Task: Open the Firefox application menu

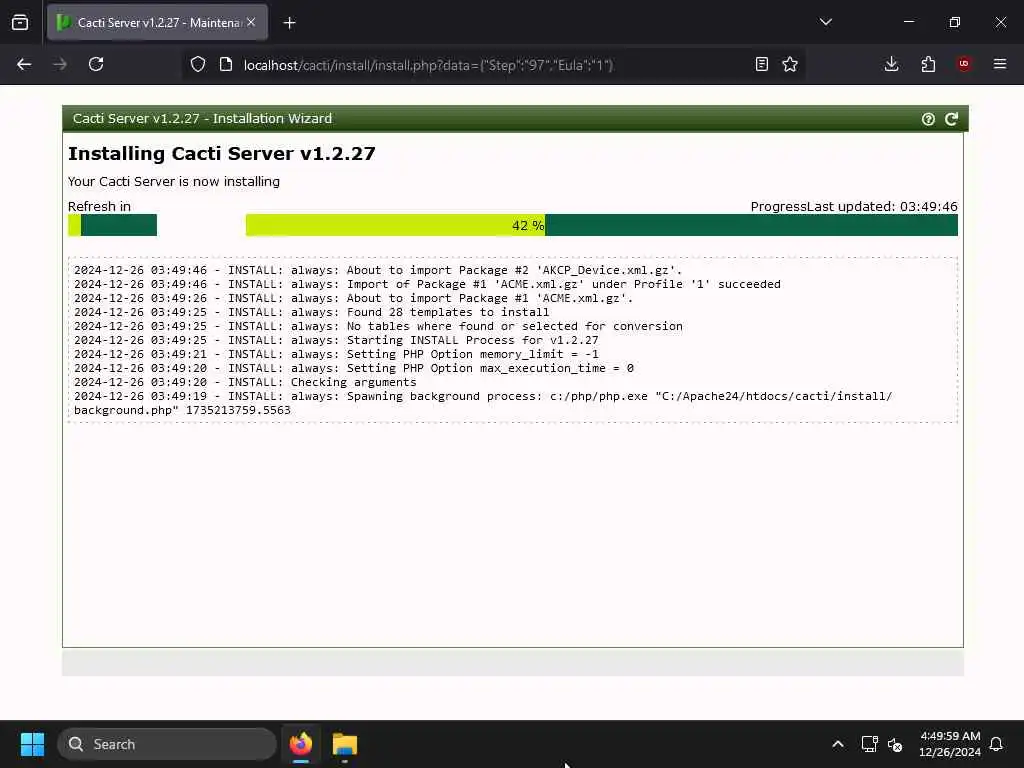Action: click(x=1000, y=64)
